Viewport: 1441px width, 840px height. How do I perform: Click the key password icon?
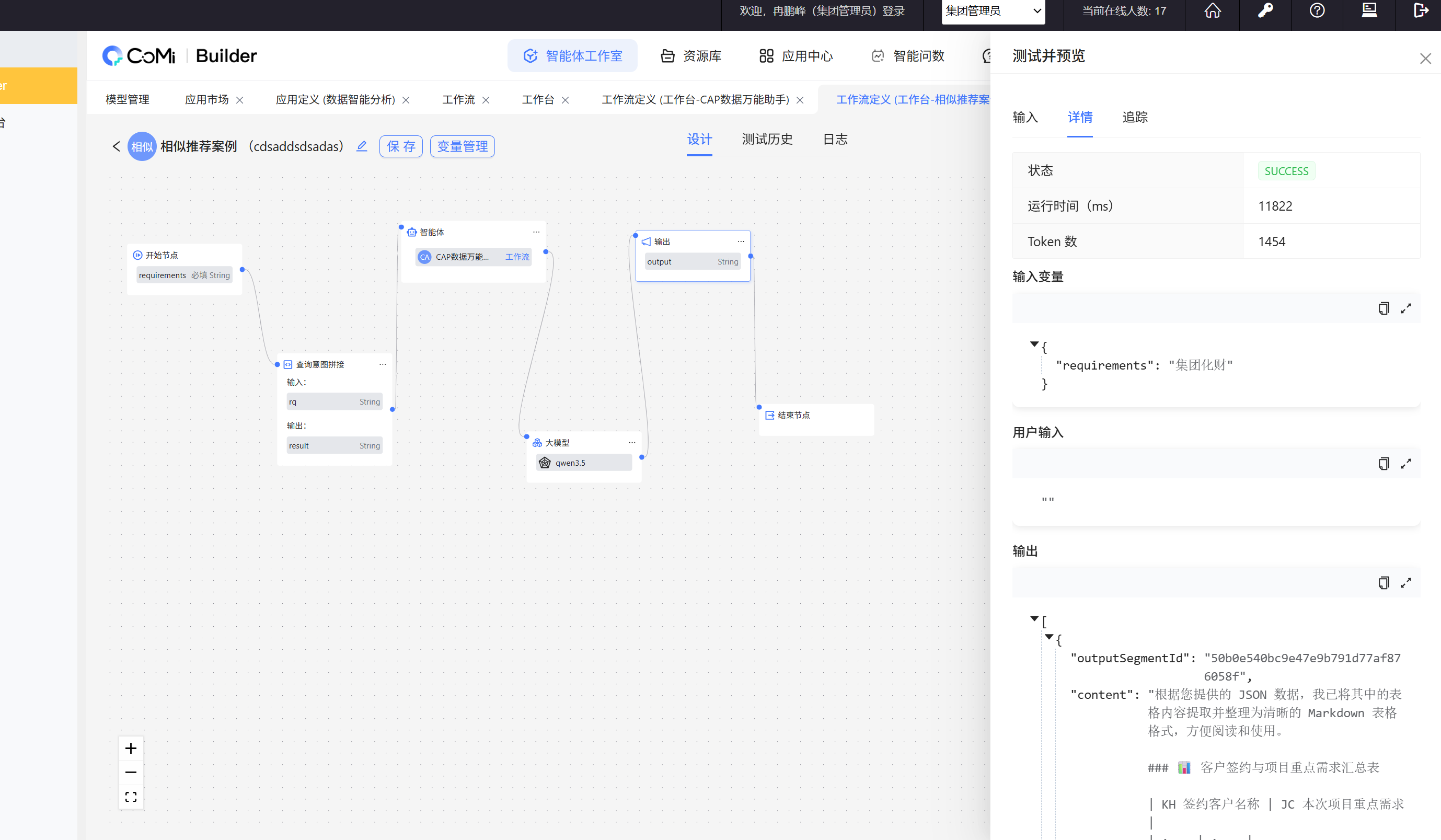(1265, 11)
